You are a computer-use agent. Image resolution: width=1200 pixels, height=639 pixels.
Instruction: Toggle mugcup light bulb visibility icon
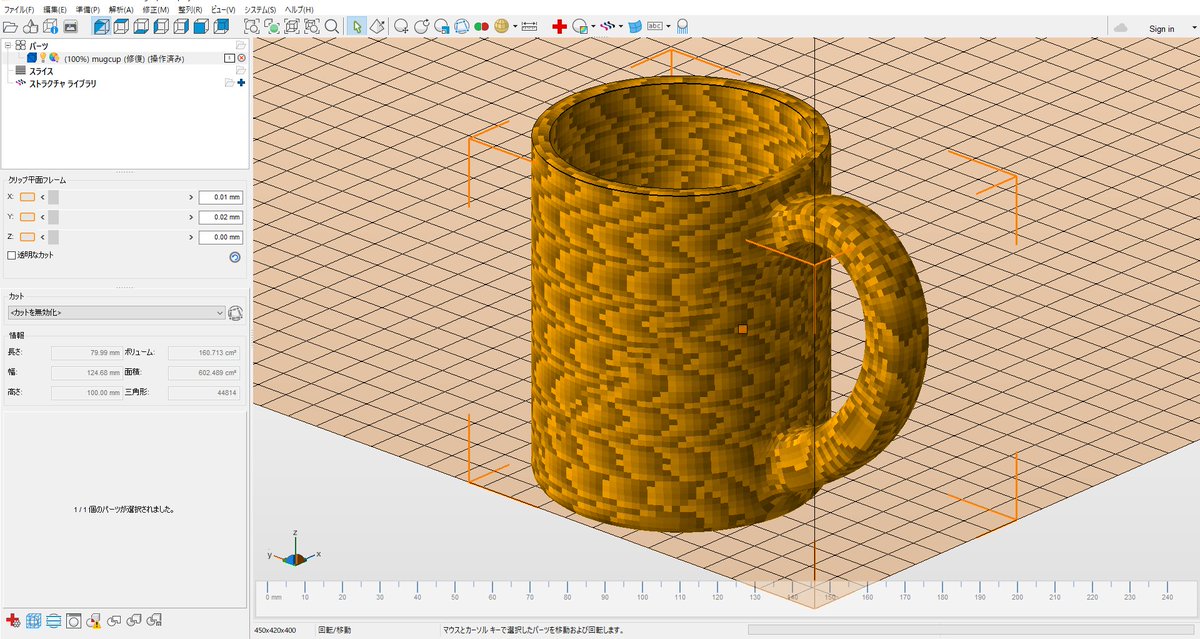[42, 58]
